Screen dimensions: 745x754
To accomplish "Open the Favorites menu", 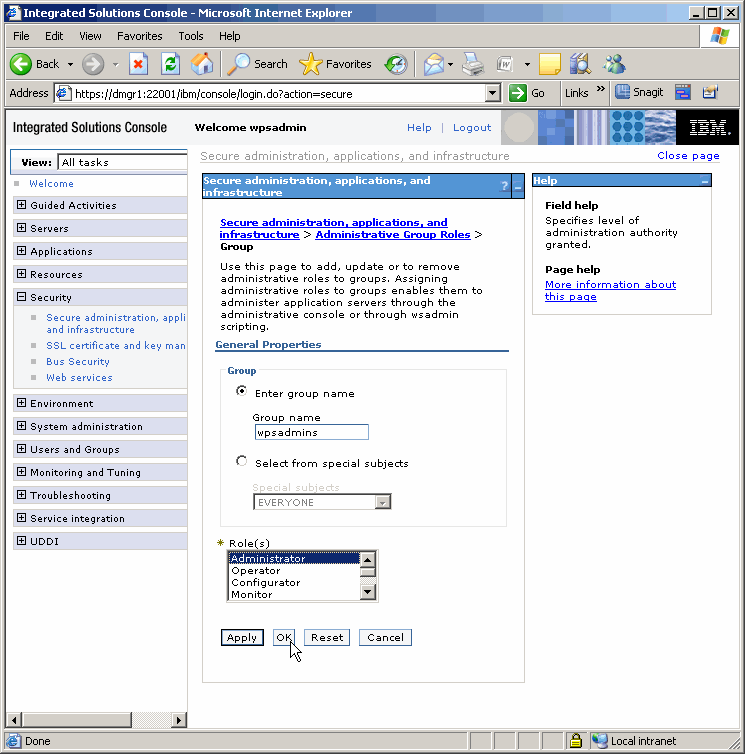I will pos(139,36).
